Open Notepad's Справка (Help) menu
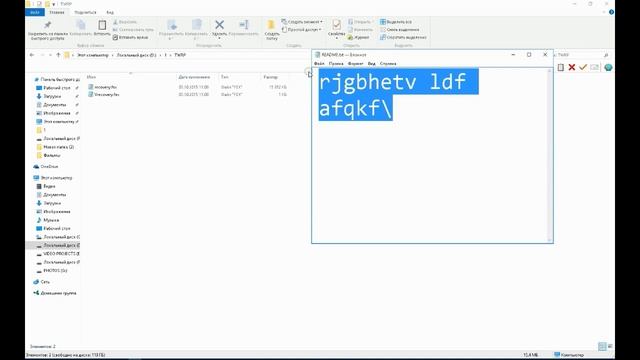Viewport: 640px width, 360px height. click(388, 64)
